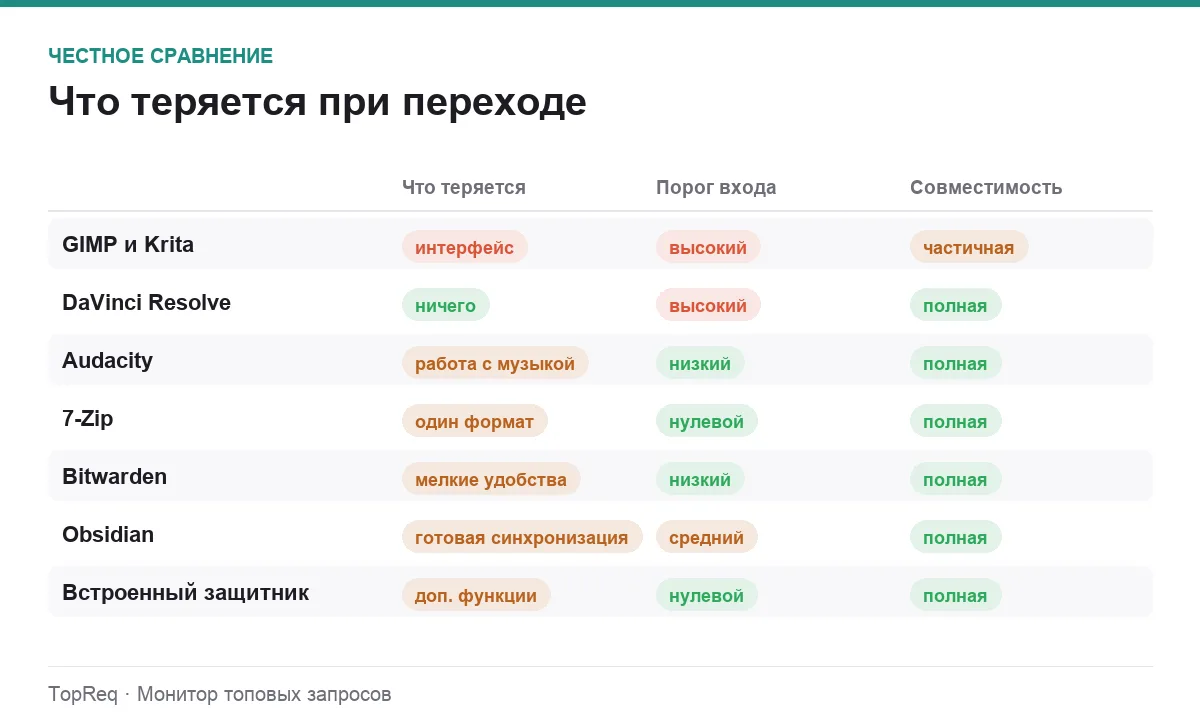Screen dimensions: 1200x728
Task: Click "полная" in the 7-Zip row
Action: pos(955,421)
